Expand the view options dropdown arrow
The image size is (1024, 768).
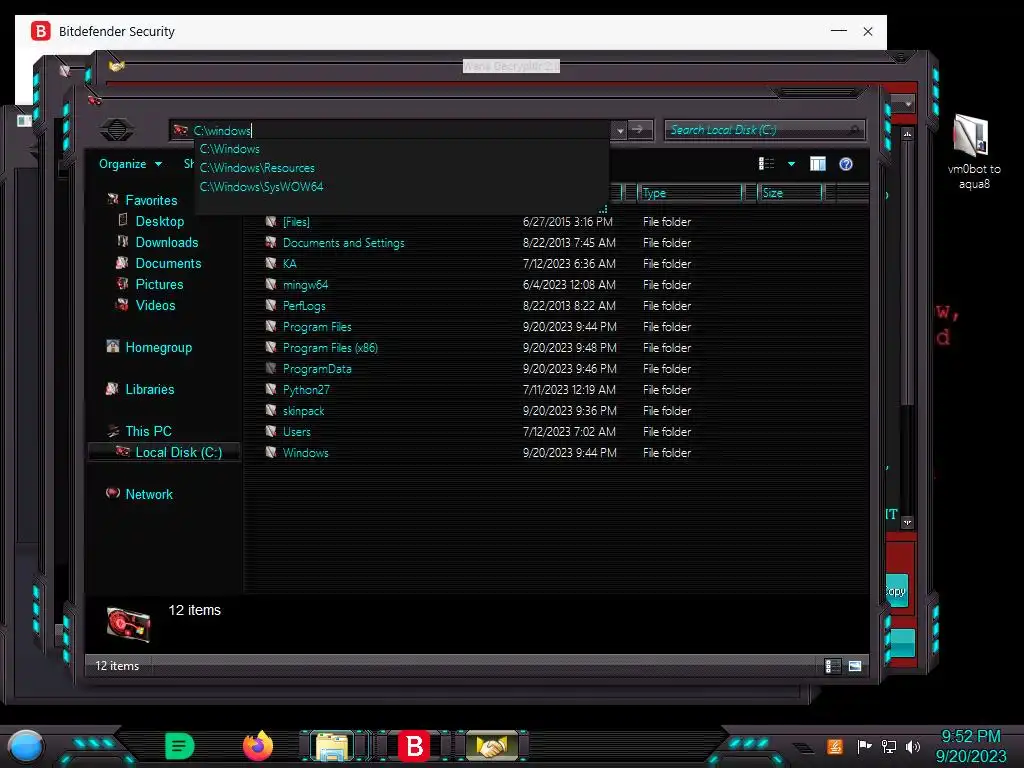[x=792, y=164]
